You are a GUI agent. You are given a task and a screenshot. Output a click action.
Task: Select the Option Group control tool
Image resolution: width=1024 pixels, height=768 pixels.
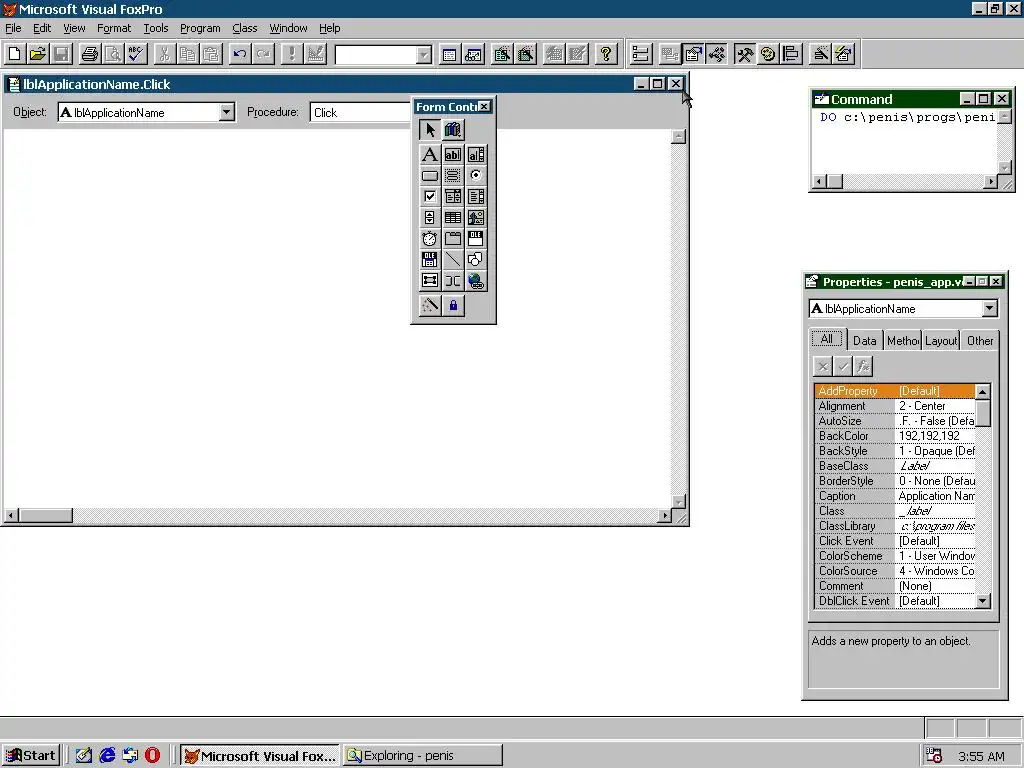476,176
